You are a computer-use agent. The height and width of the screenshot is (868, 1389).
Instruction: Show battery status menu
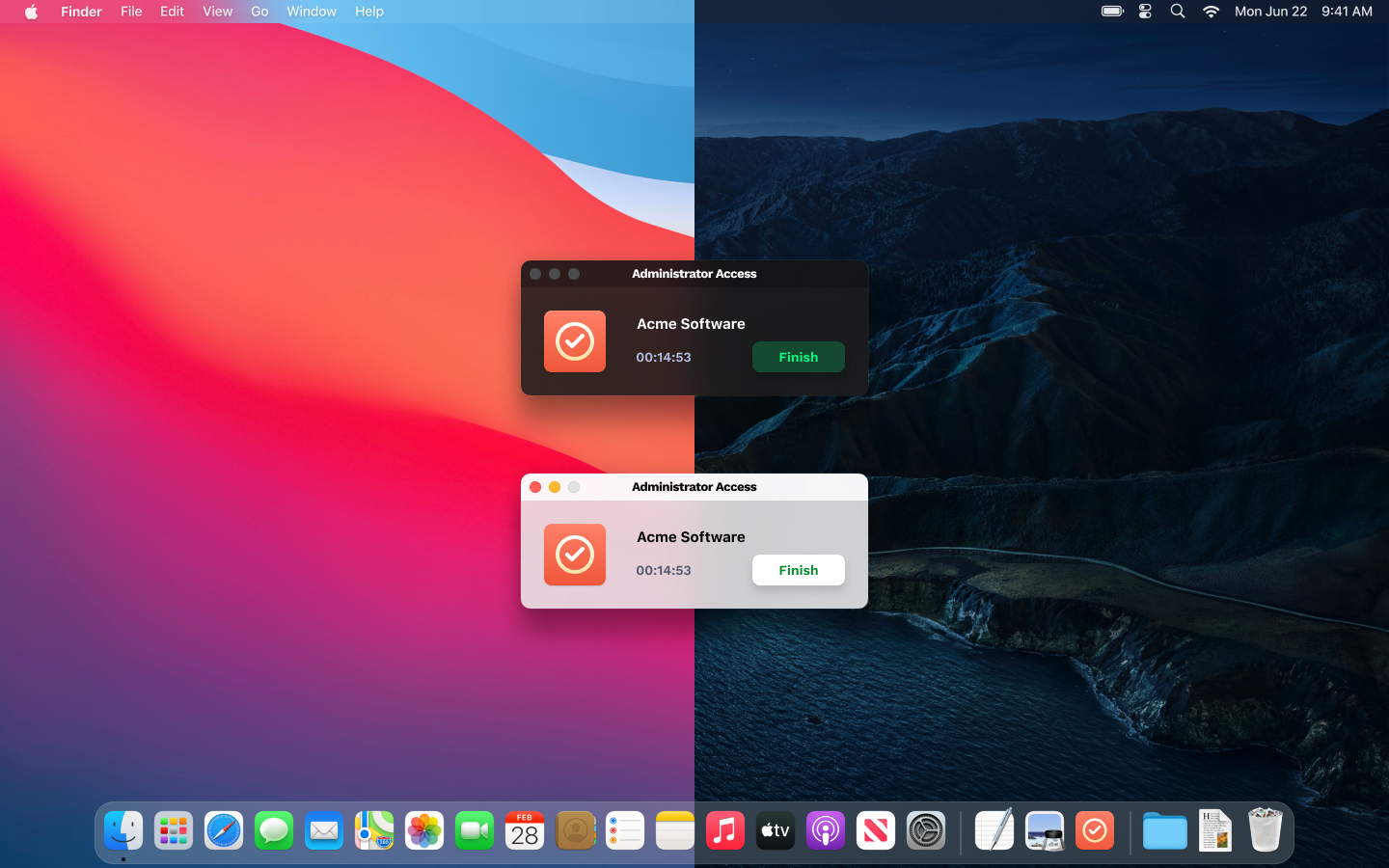(1112, 12)
